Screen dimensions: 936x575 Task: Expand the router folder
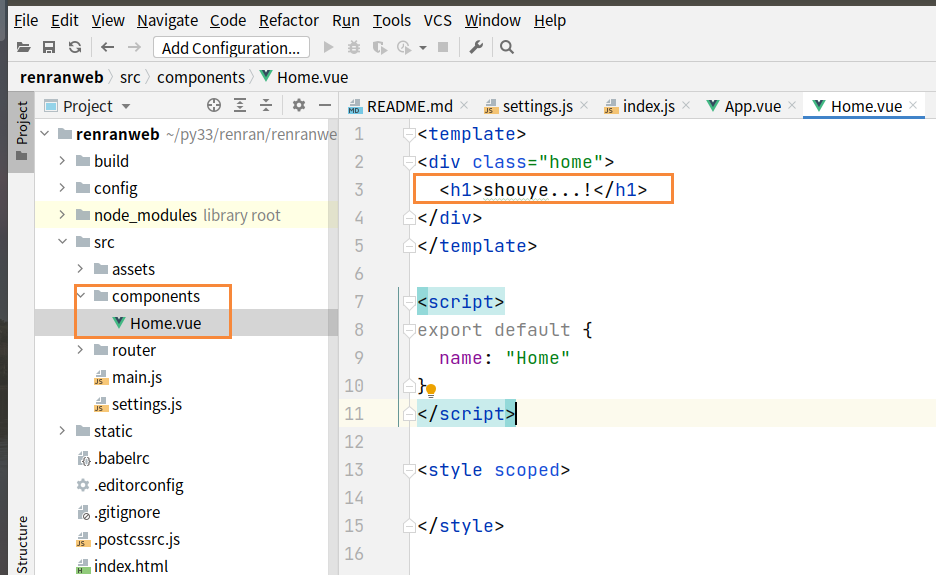click(x=81, y=349)
